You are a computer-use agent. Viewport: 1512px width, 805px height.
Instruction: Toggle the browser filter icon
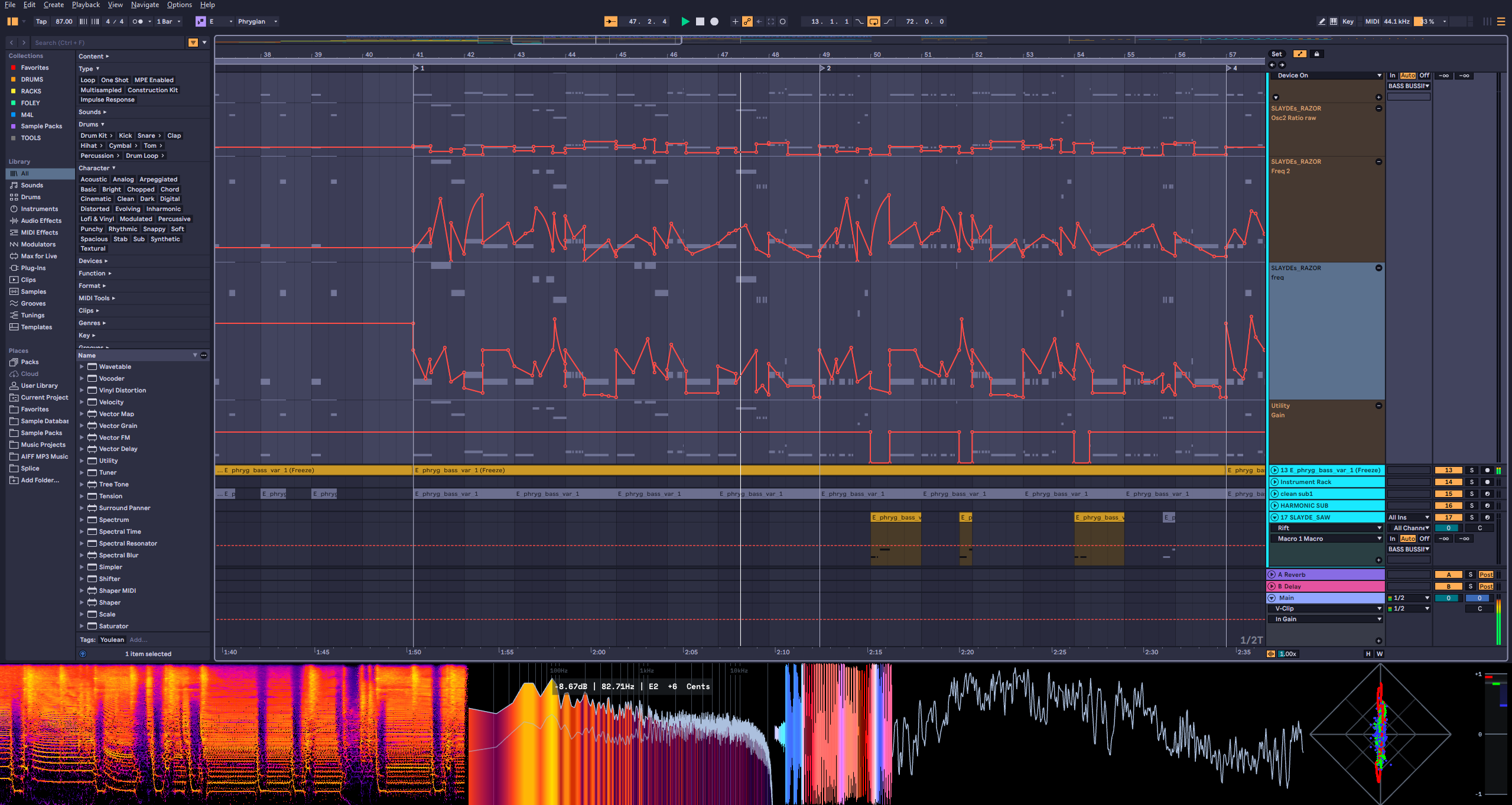pos(193,43)
